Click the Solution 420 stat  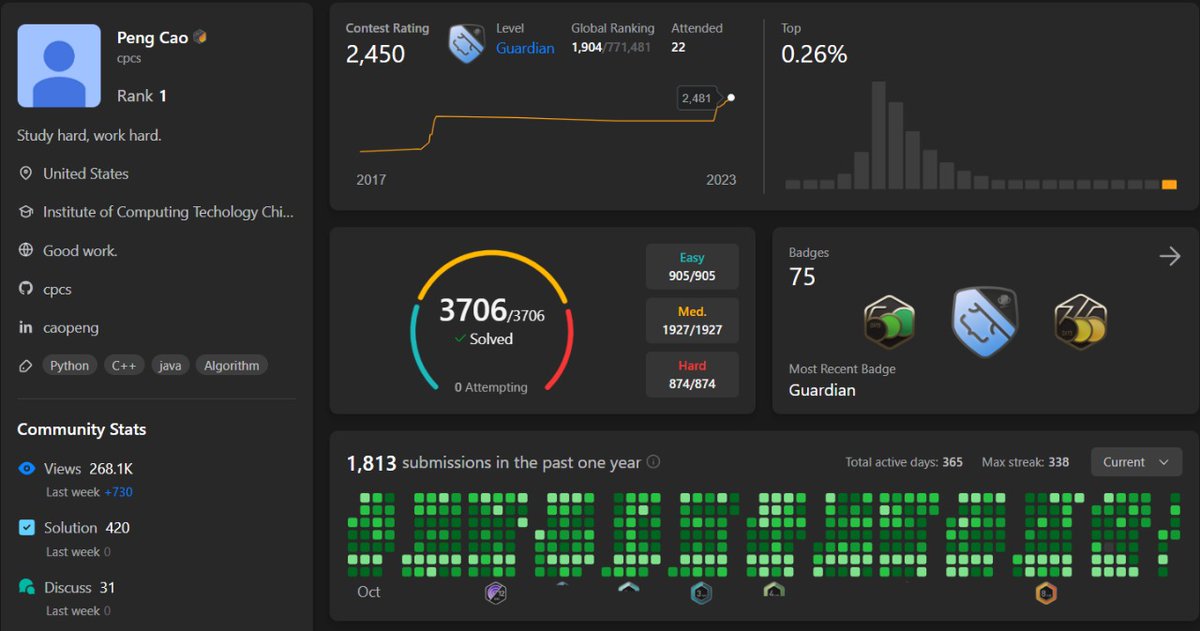pyautogui.click(x=87, y=527)
